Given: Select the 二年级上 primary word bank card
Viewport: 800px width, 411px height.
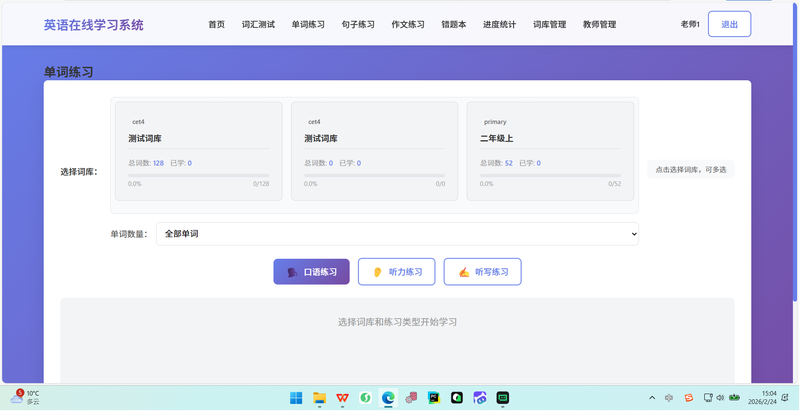Looking at the screenshot, I should point(550,151).
